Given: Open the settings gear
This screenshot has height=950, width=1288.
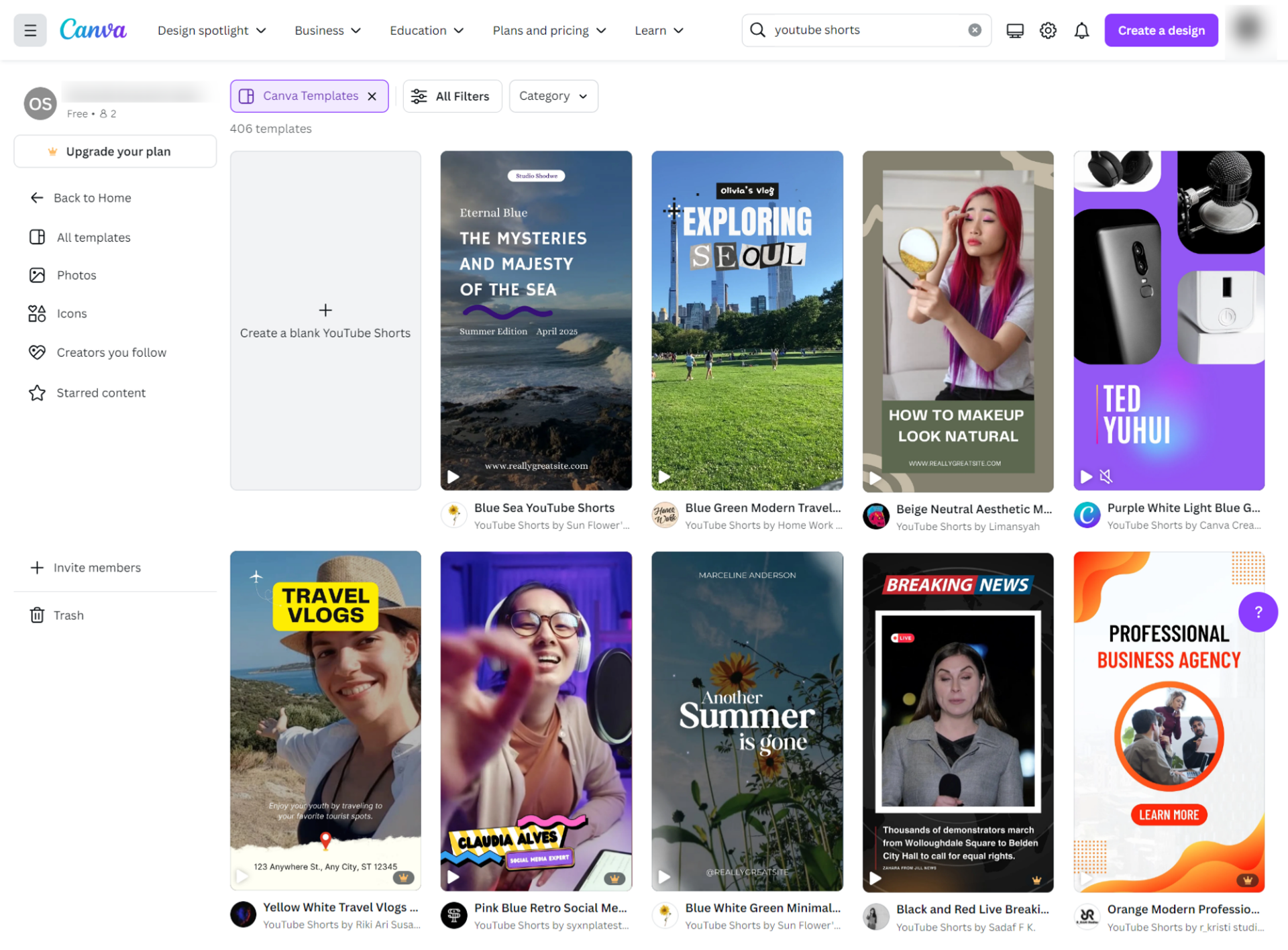Looking at the screenshot, I should coord(1047,30).
